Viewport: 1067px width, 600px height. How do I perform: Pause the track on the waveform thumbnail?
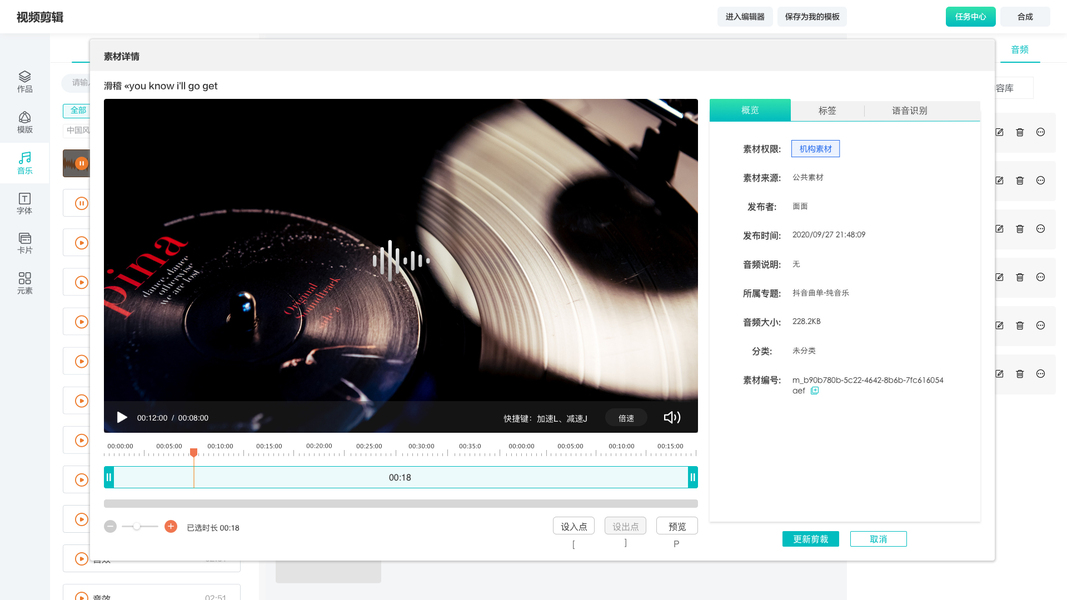tap(81, 163)
